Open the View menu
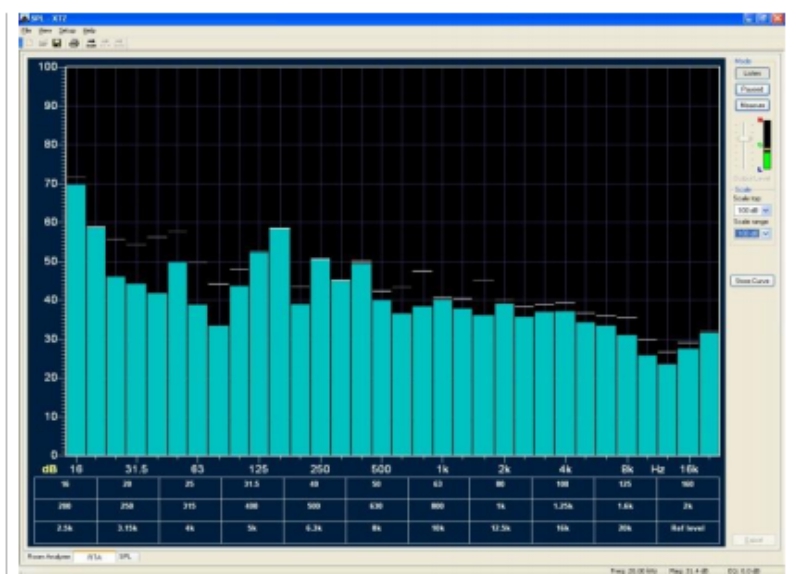 coord(45,31)
